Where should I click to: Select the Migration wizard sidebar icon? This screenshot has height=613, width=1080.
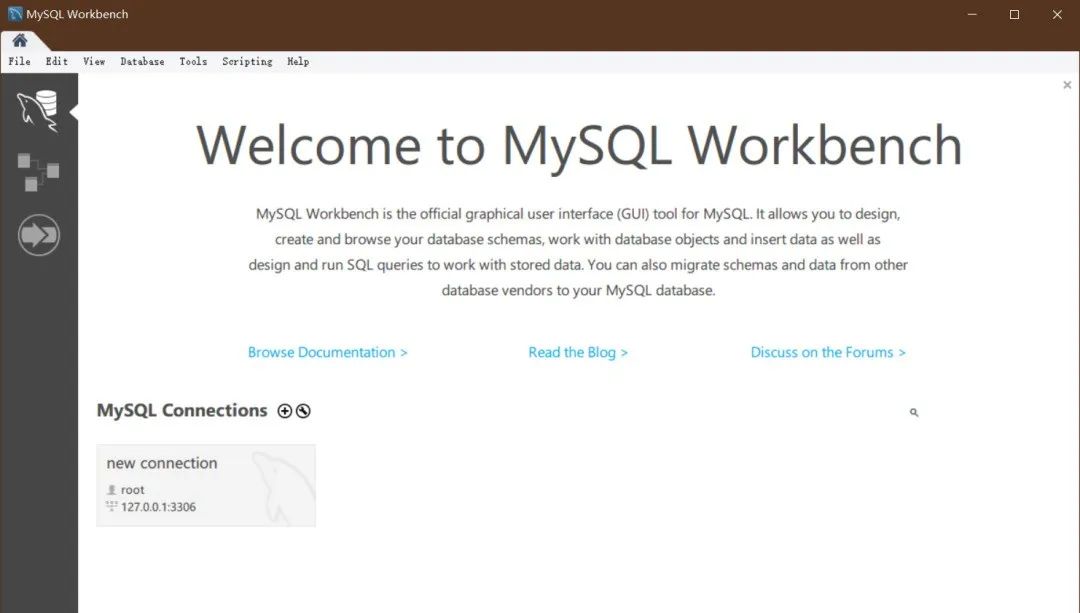click(x=39, y=236)
